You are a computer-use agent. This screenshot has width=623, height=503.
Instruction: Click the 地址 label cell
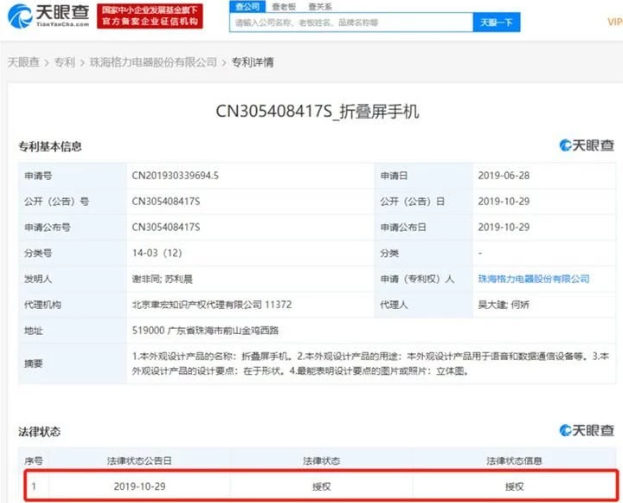[73, 331]
